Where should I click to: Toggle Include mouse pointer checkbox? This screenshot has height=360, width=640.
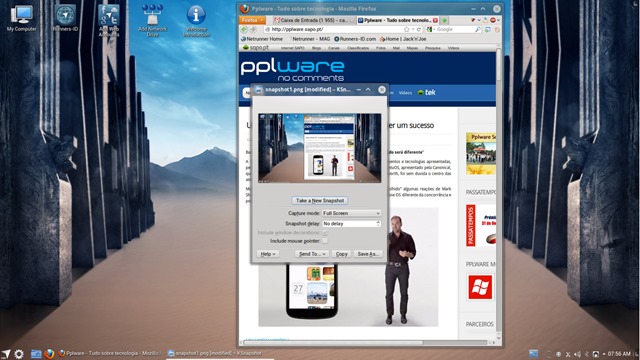click(x=324, y=241)
